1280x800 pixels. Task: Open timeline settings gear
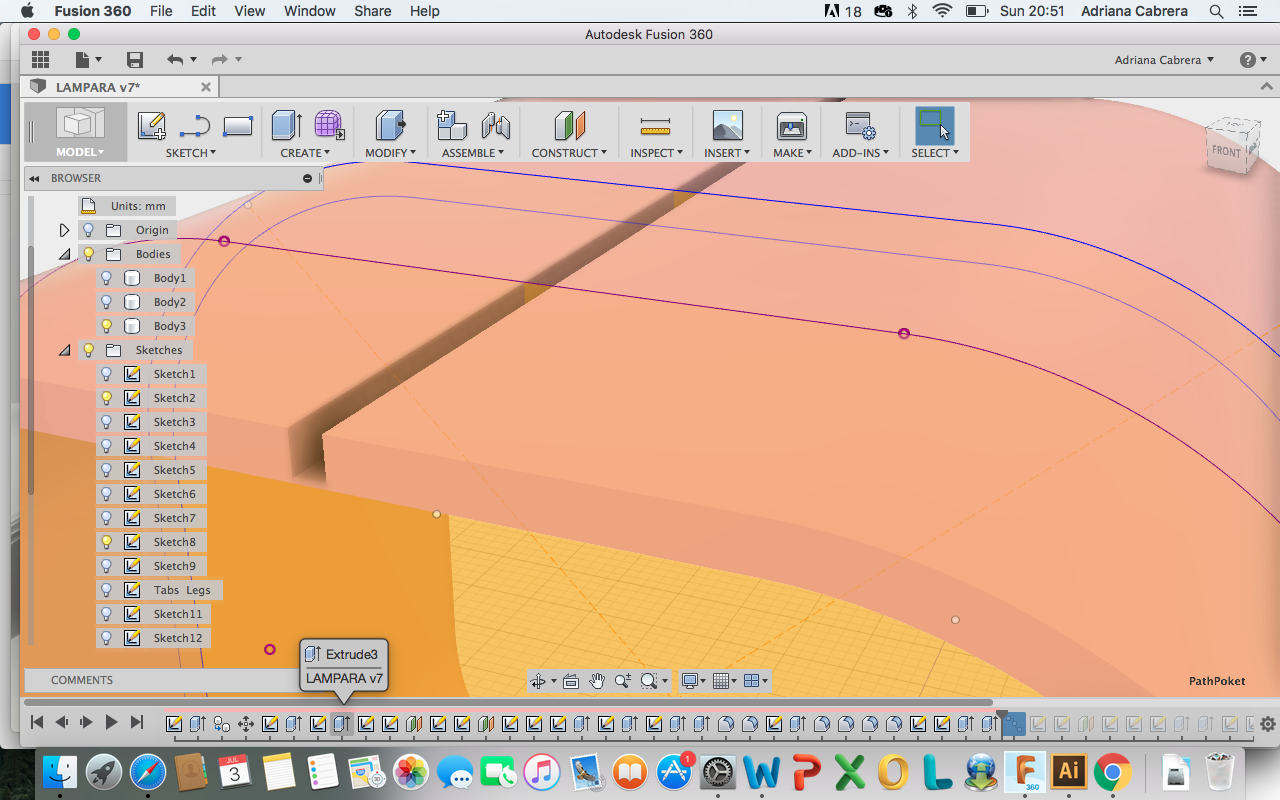tap(1267, 723)
